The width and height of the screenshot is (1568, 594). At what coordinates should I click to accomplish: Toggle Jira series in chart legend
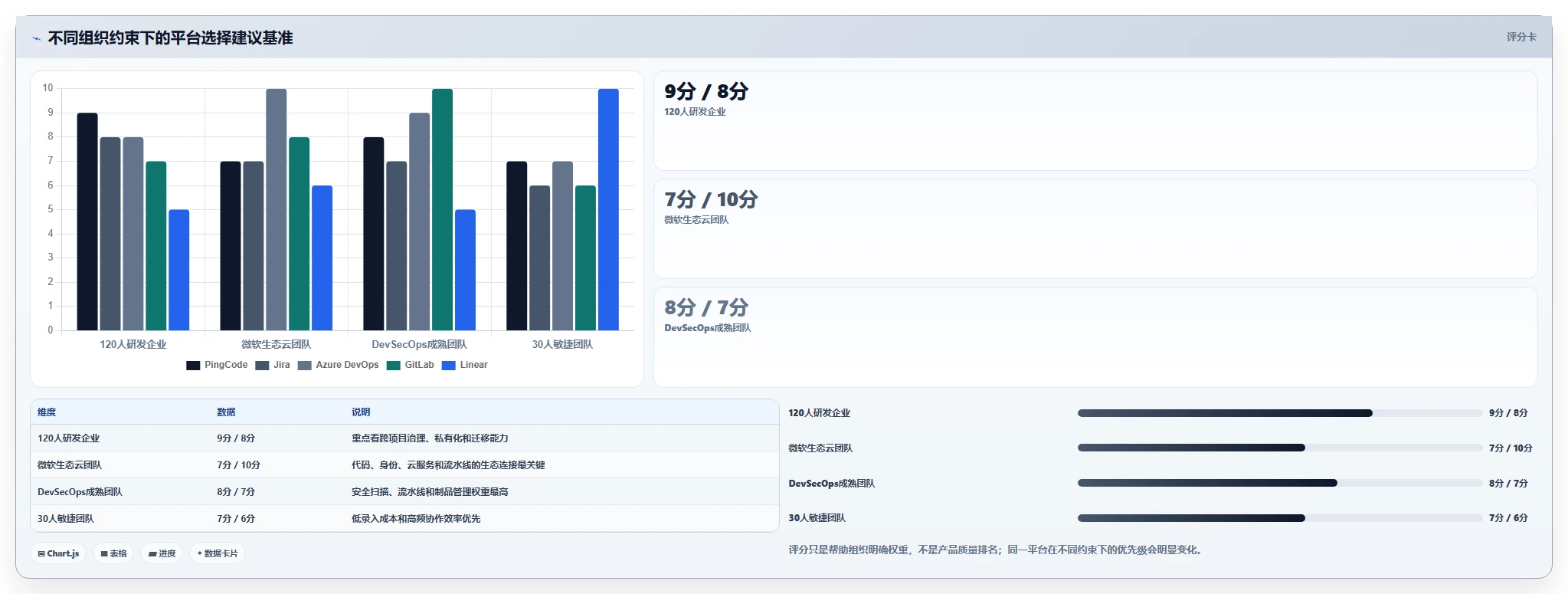[273, 365]
